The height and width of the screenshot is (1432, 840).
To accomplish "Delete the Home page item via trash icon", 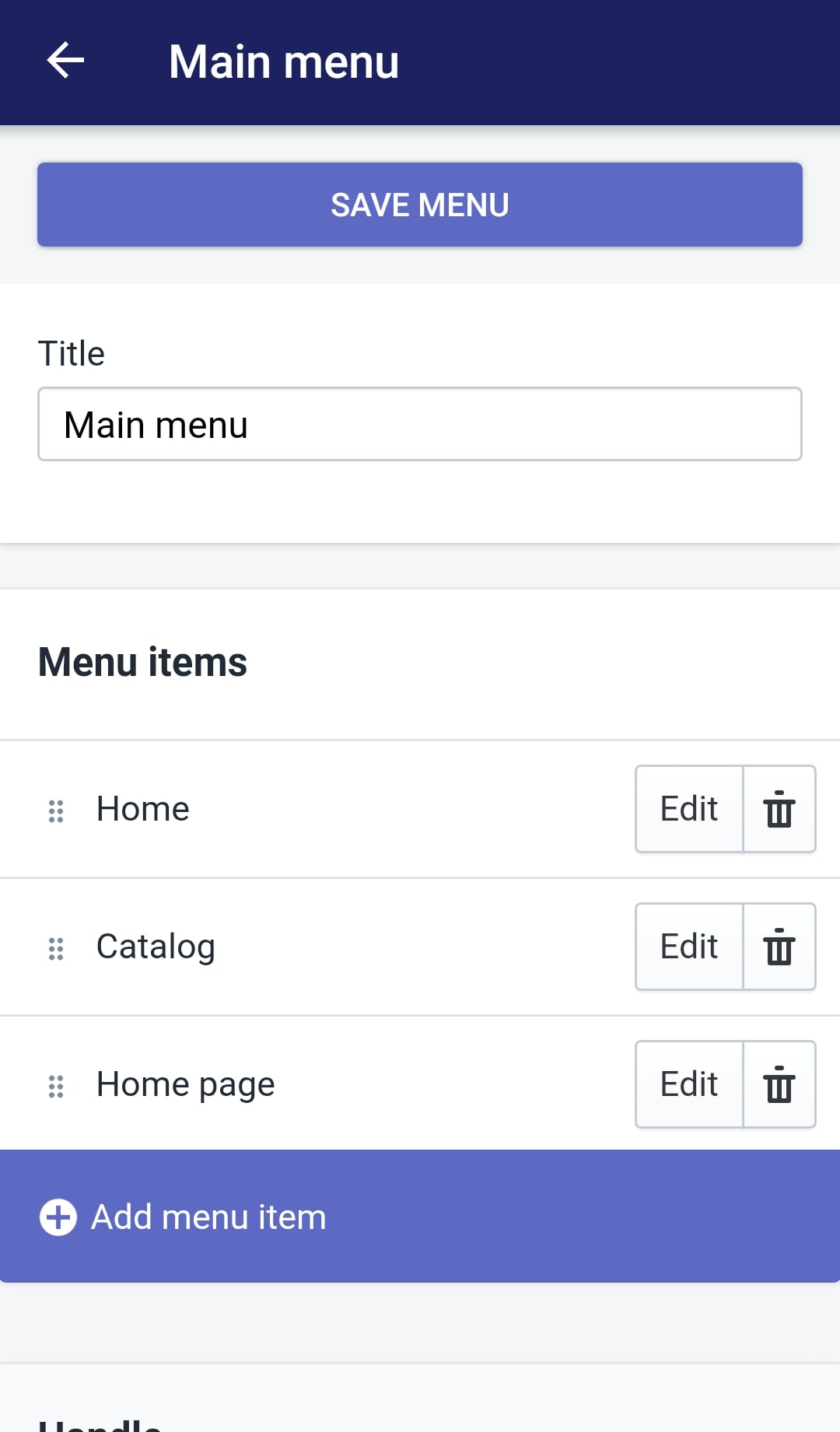I will (779, 1084).
